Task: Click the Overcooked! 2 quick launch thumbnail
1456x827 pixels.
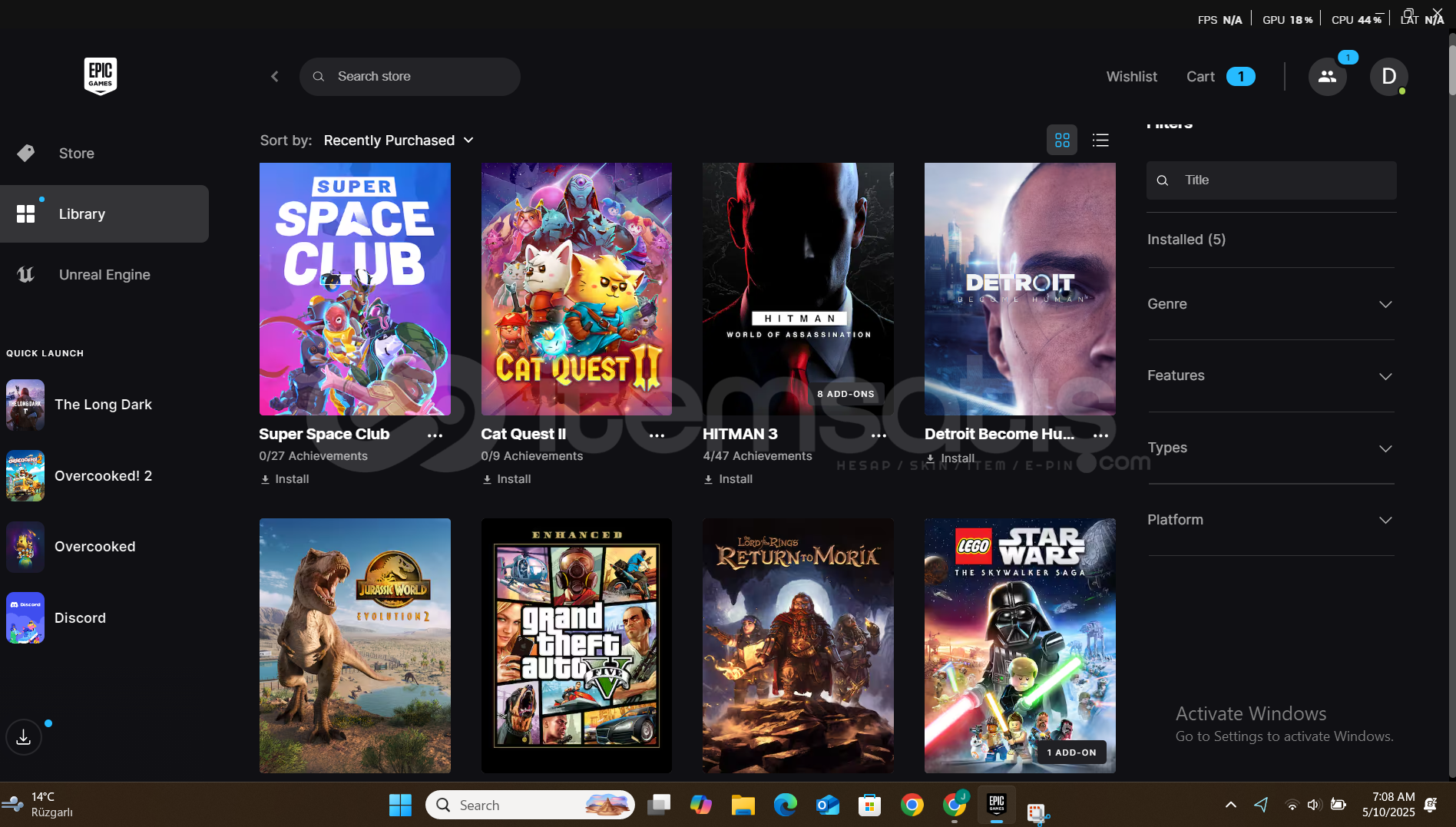Action: [x=25, y=476]
